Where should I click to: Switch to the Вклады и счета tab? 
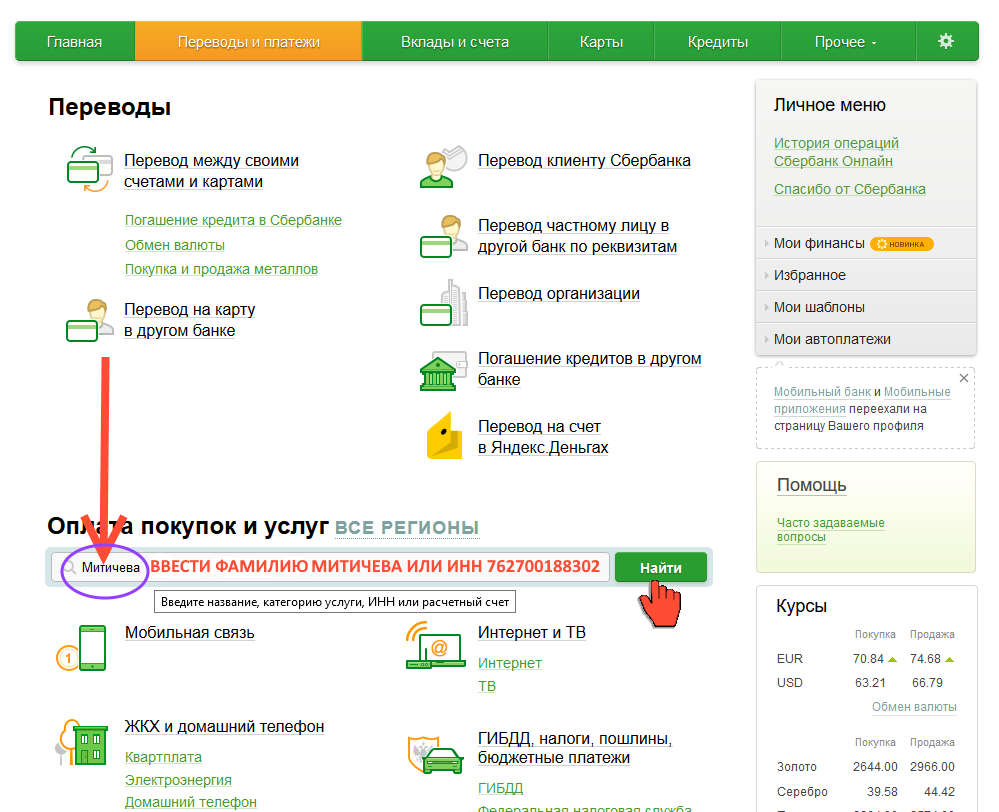coord(454,42)
